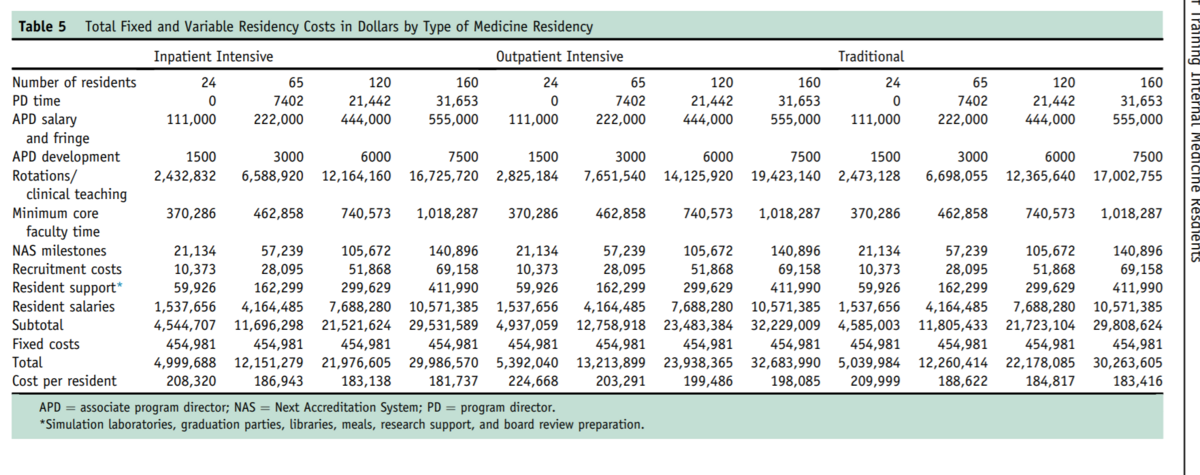Select the "Rotations/ clinical teaching" row label
1200x475 pixels.
69,184
